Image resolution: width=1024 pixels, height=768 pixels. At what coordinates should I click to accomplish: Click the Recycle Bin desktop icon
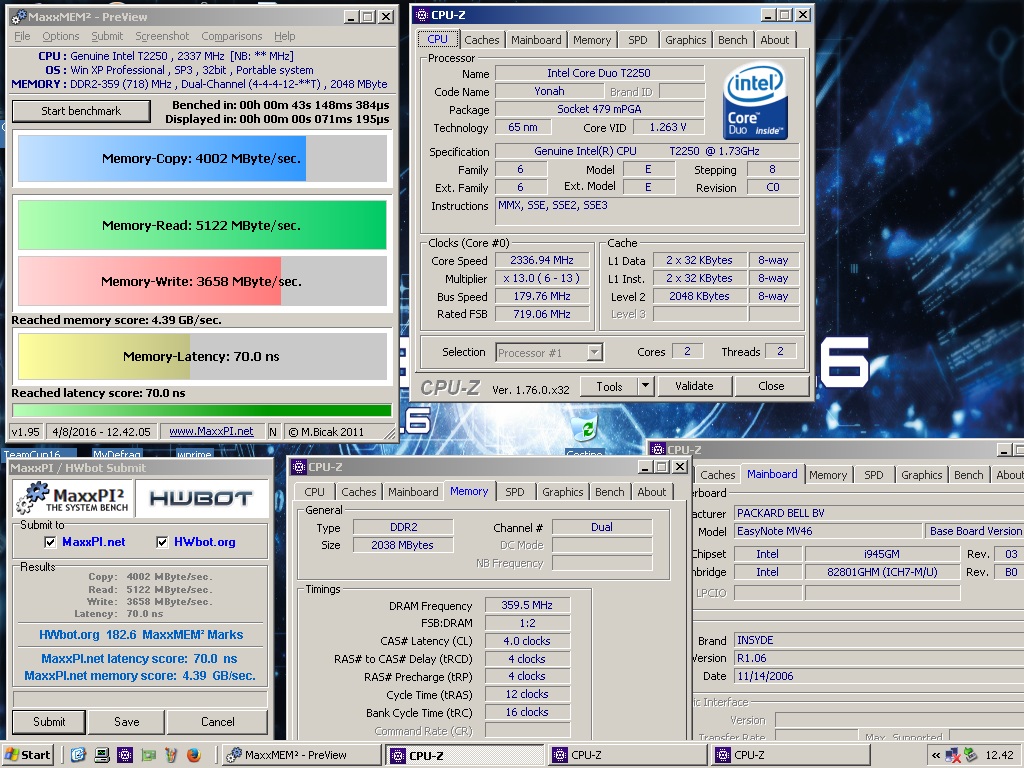(x=586, y=428)
